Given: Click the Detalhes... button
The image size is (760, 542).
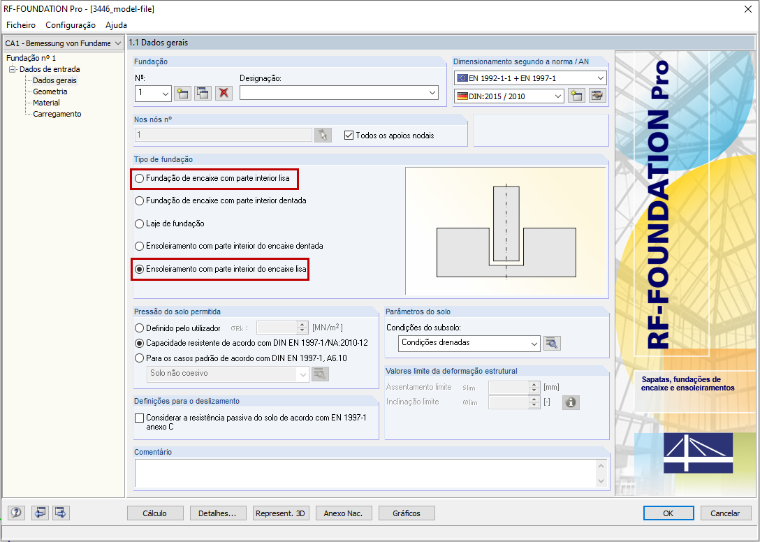Looking at the screenshot, I should tap(217, 513).
